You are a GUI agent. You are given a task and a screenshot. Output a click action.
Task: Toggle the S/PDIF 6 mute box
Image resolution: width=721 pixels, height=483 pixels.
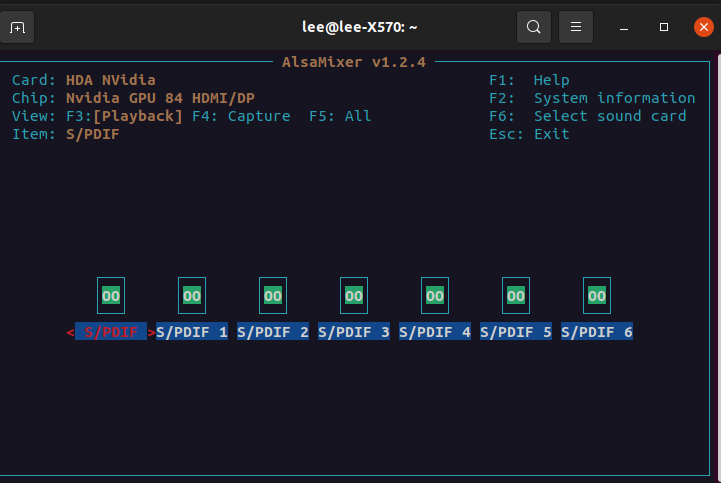tap(596, 296)
